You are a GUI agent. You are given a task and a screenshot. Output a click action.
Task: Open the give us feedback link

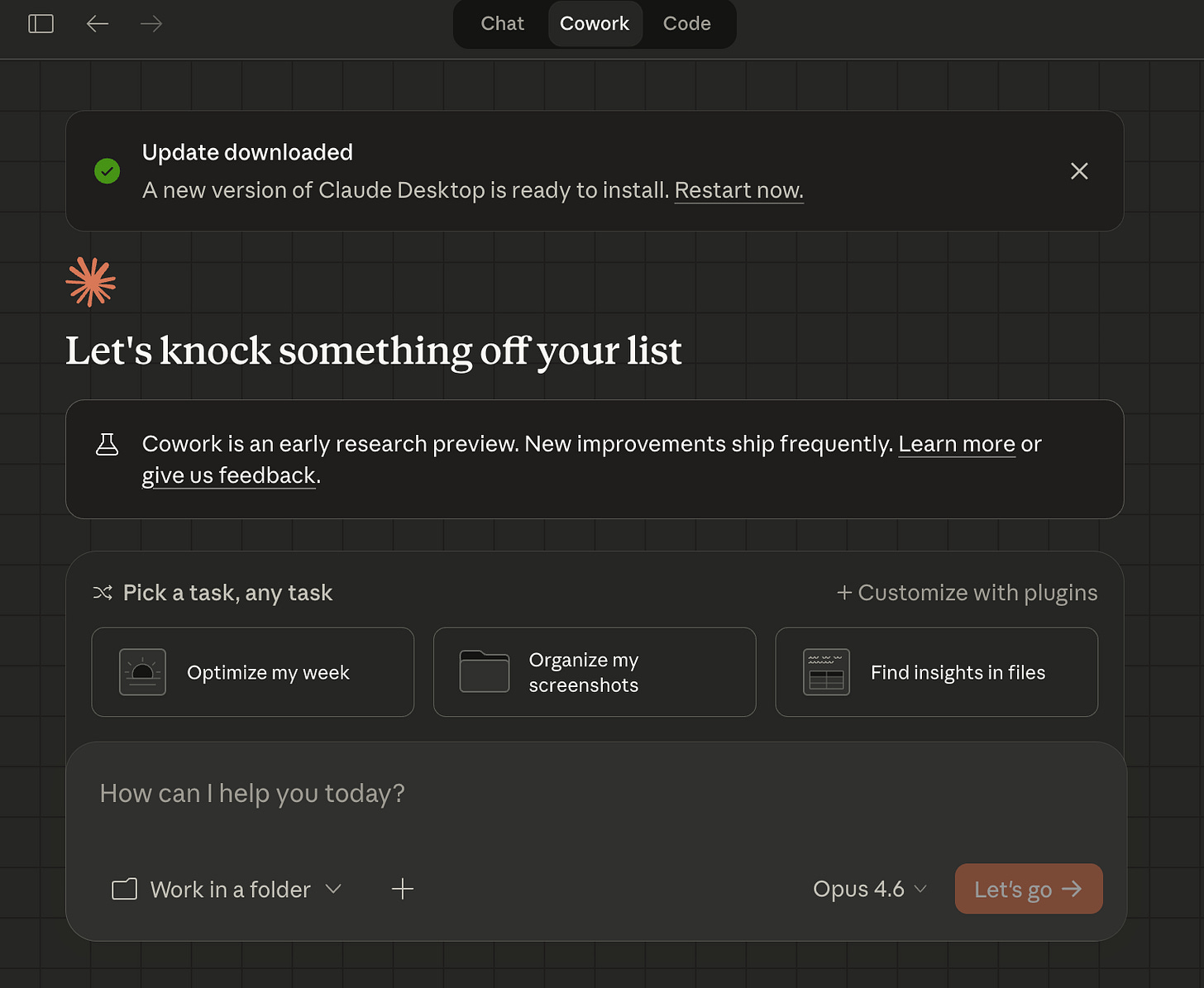point(229,475)
